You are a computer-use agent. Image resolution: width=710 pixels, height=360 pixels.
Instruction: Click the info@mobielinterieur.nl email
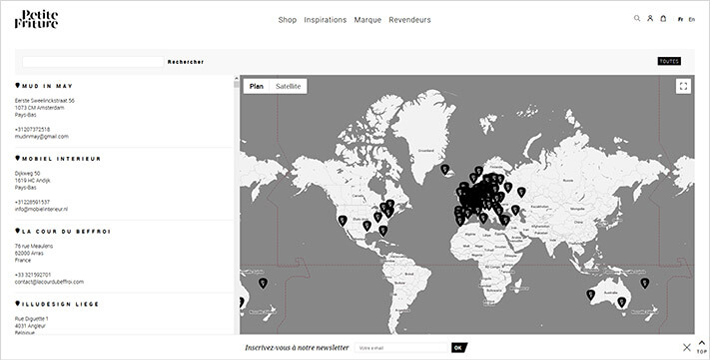coord(41,209)
